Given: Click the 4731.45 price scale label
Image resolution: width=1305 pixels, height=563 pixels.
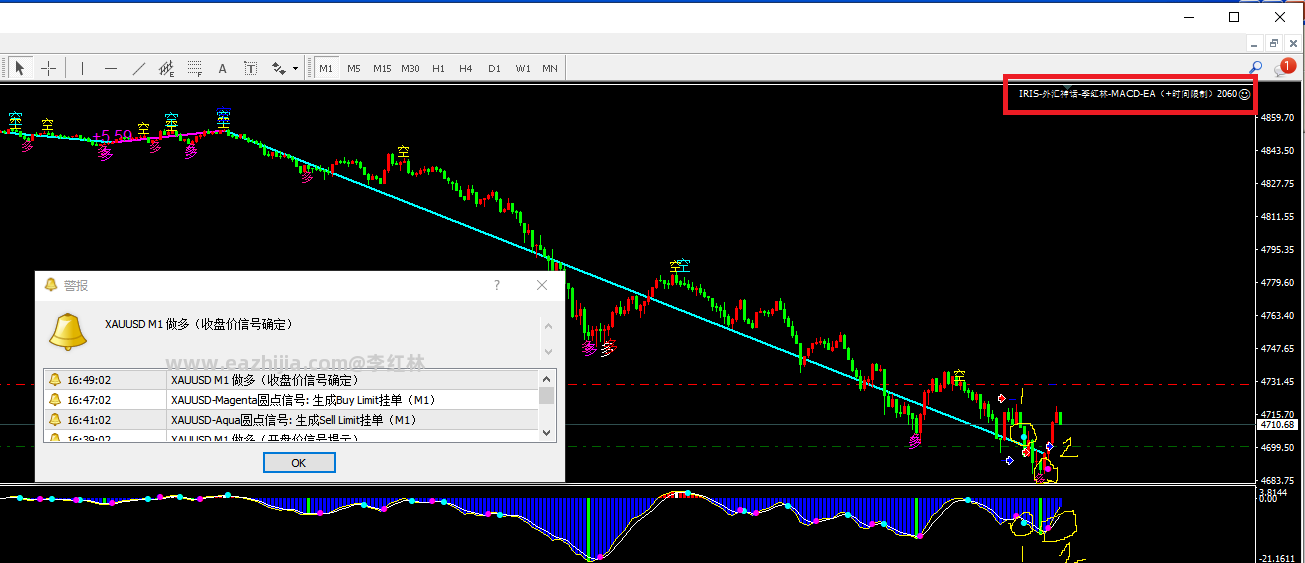Looking at the screenshot, I should (x=1277, y=381).
